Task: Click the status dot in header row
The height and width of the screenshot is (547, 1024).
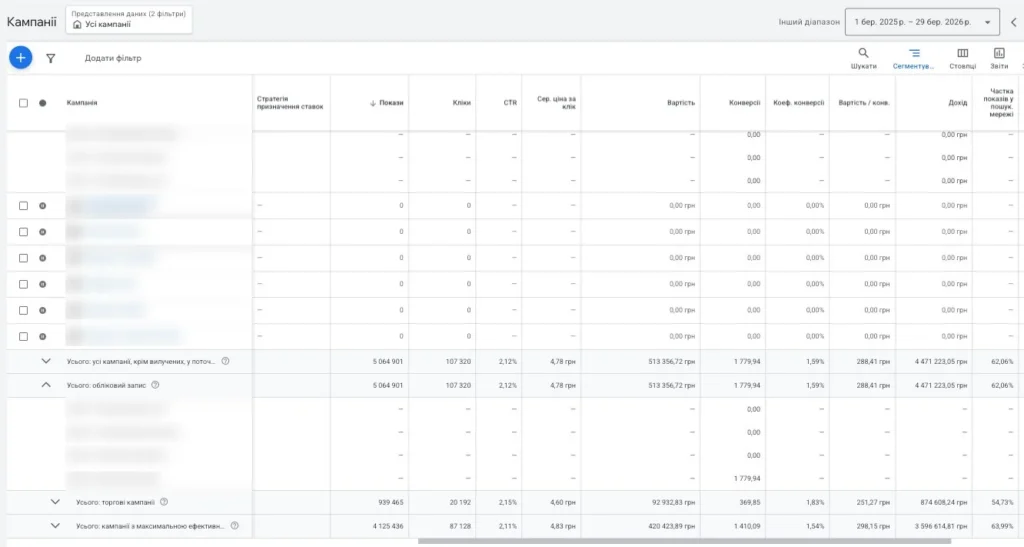Action: pyautogui.click(x=42, y=103)
